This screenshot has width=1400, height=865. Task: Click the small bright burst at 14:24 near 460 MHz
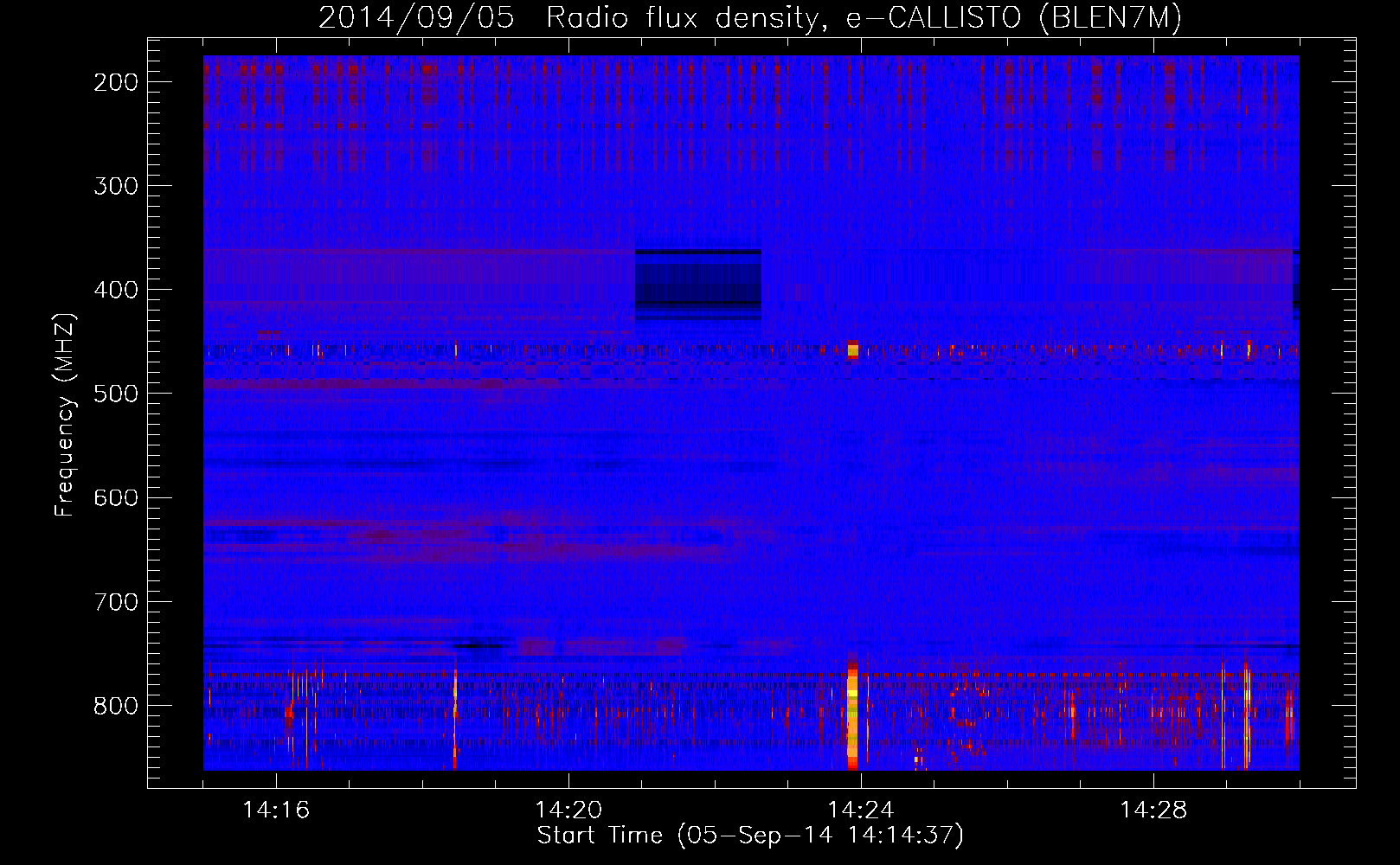click(853, 349)
